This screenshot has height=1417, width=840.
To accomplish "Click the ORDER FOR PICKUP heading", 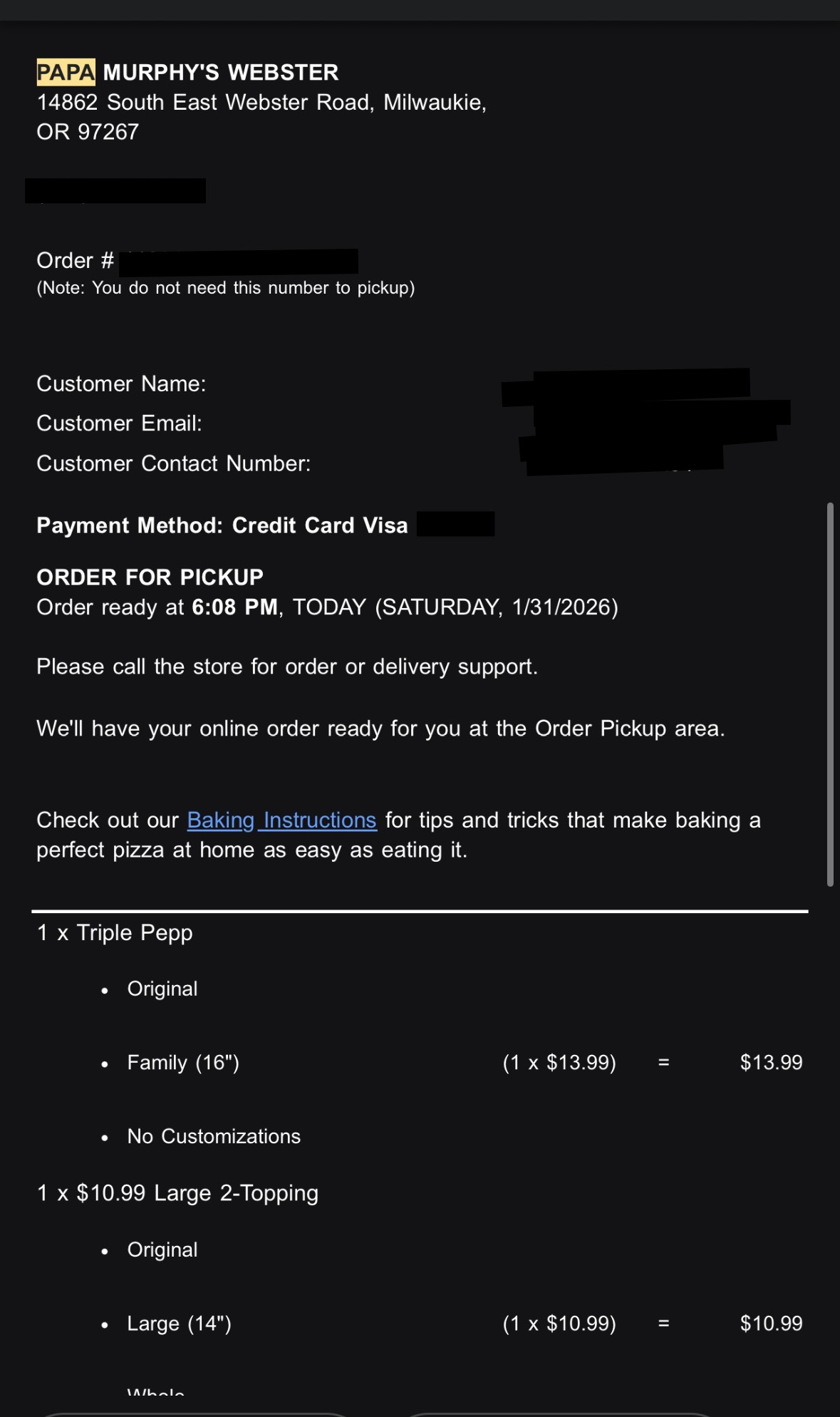I will pyautogui.click(x=150, y=577).
